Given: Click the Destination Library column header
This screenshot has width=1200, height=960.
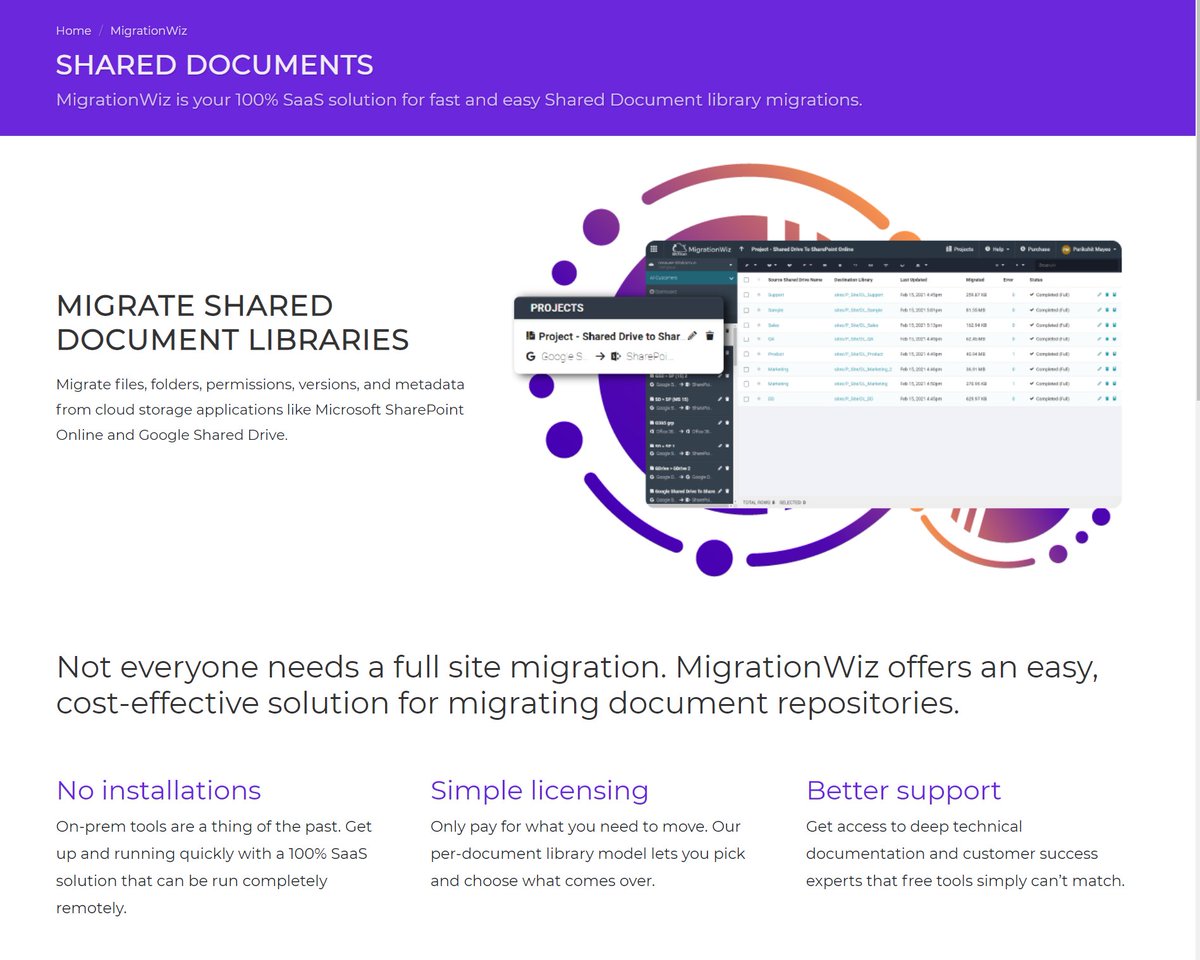Looking at the screenshot, I should tap(854, 280).
